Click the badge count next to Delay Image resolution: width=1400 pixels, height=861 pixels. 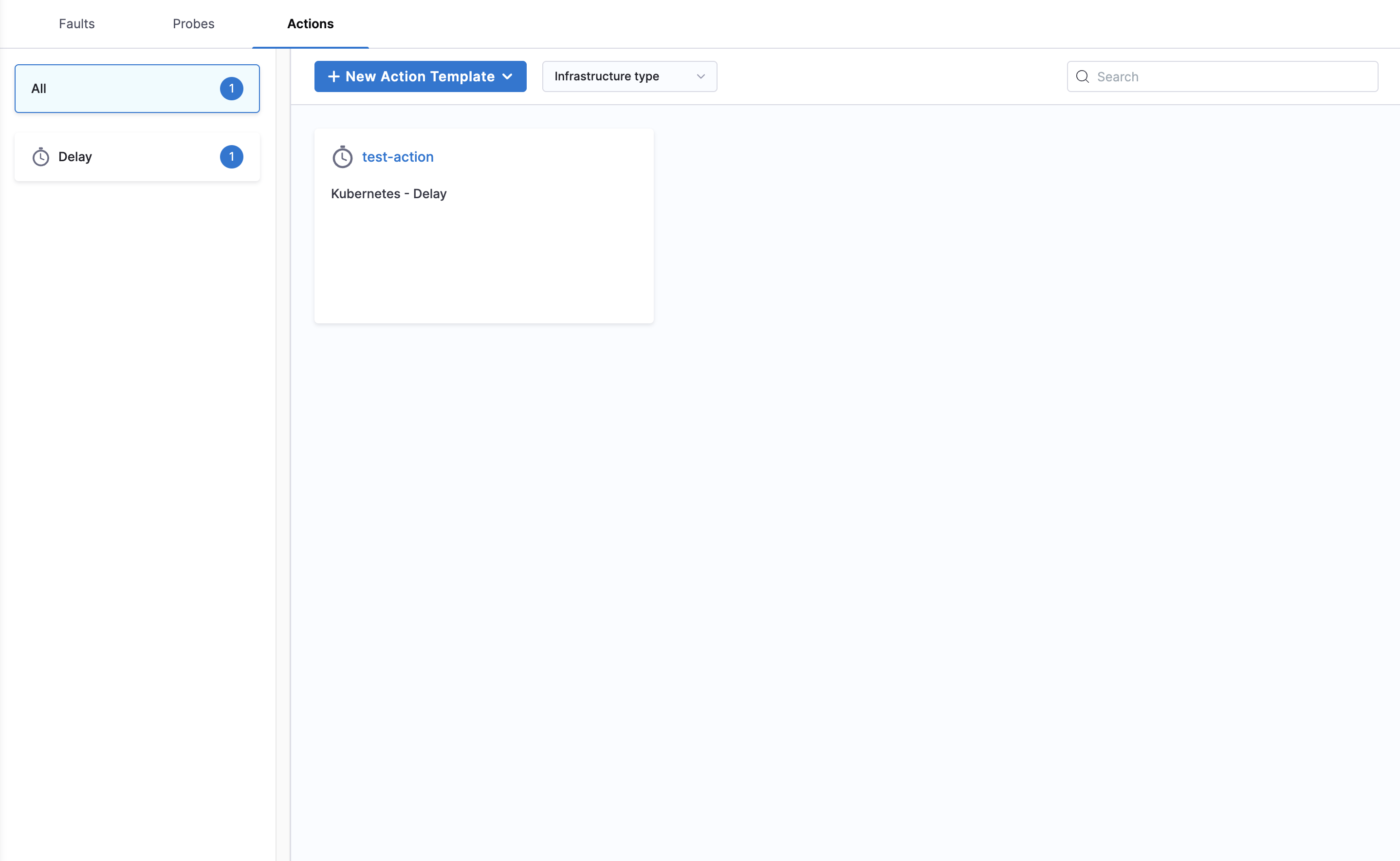[x=232, y=157]
